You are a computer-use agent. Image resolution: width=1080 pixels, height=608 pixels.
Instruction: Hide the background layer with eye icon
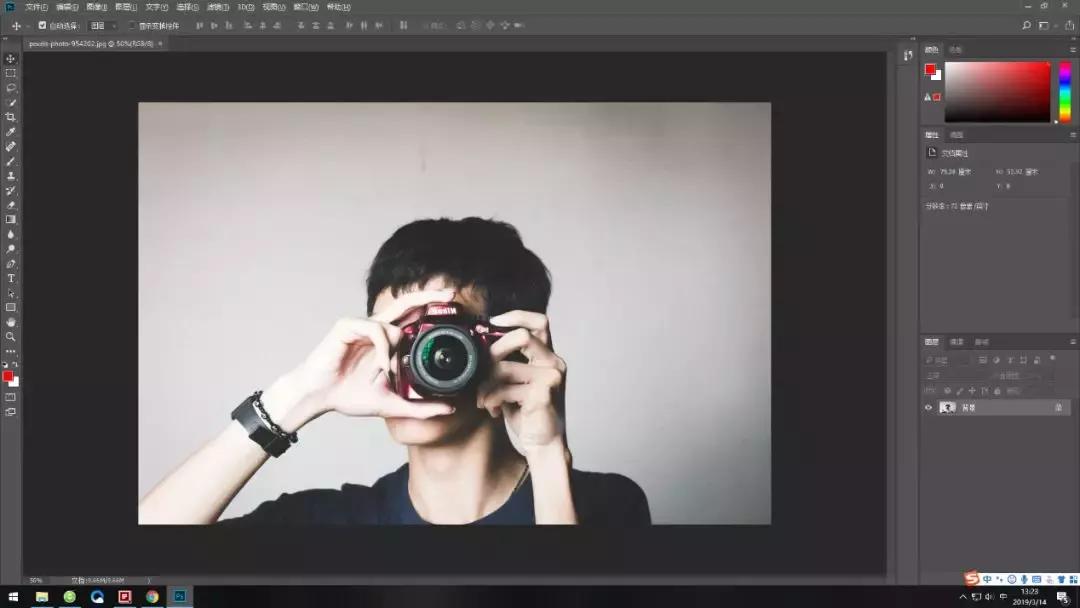928,408
